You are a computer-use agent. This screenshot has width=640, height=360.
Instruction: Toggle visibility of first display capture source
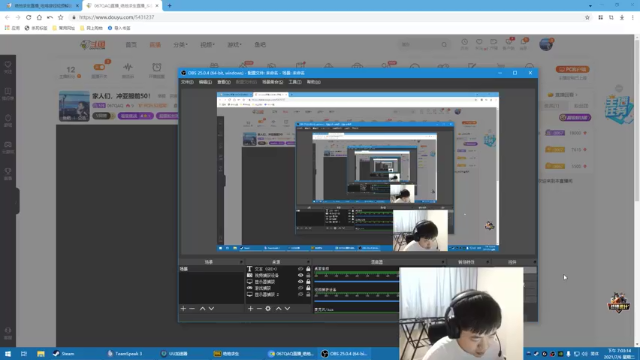click(300, 282)
